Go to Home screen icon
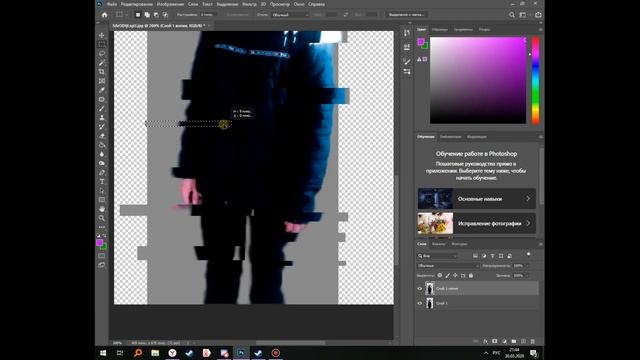This screenshot has height=360, width=640. click(104, 15)
